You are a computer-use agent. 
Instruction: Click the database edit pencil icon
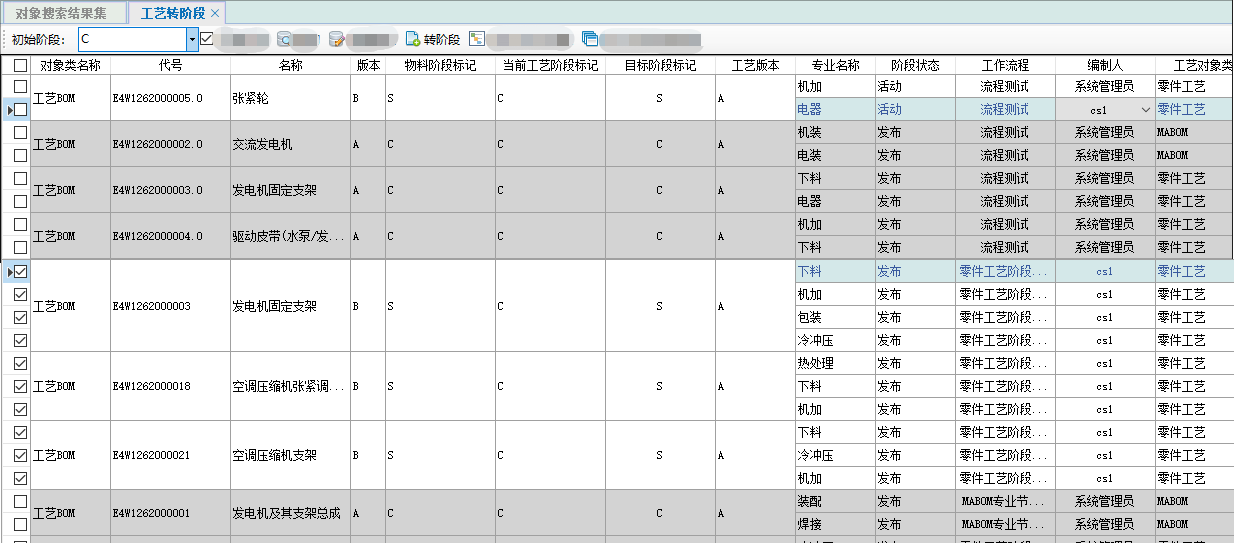click(337, 40)
